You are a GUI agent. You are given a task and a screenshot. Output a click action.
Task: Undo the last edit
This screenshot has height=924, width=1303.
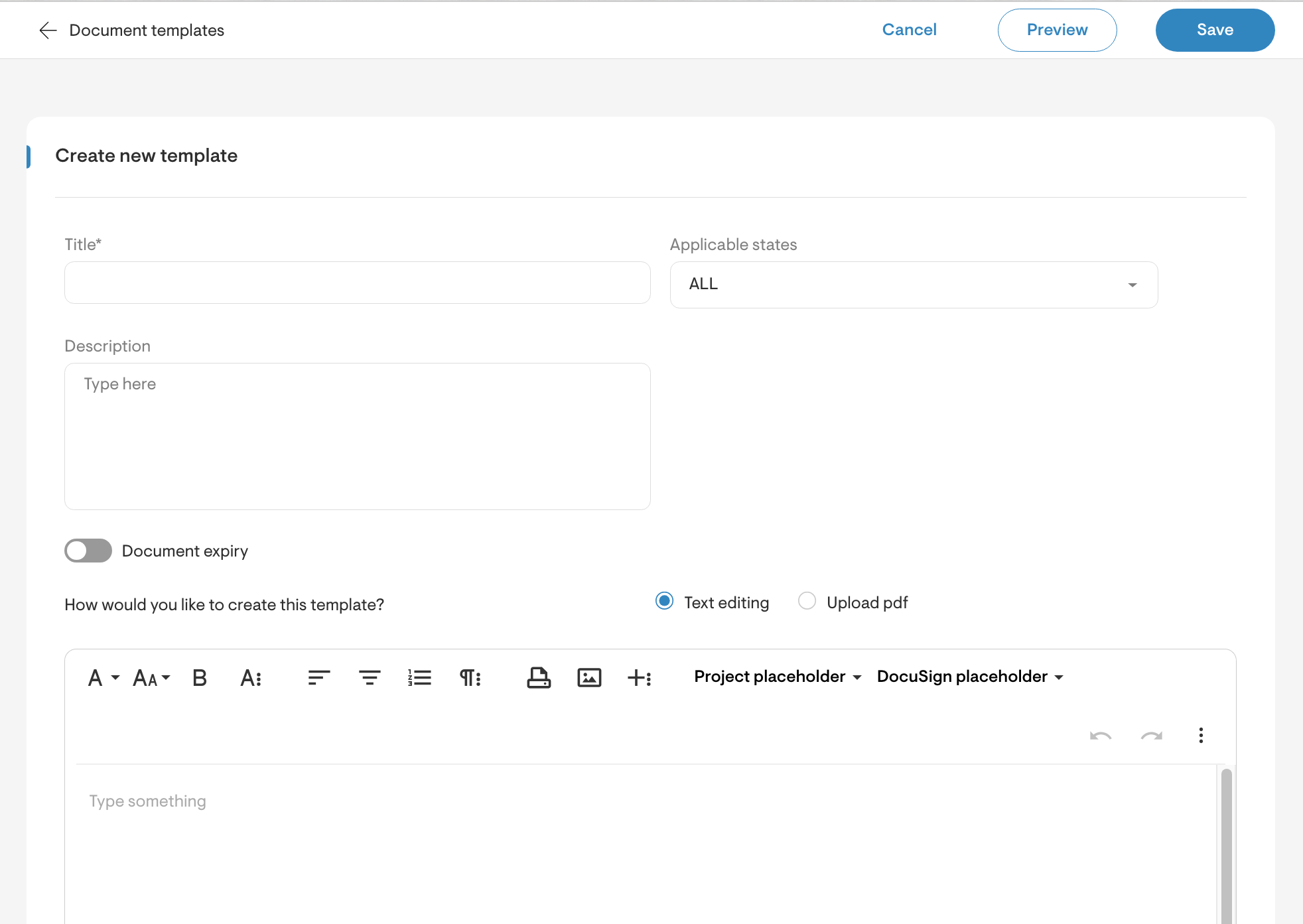click(1101, 736)
